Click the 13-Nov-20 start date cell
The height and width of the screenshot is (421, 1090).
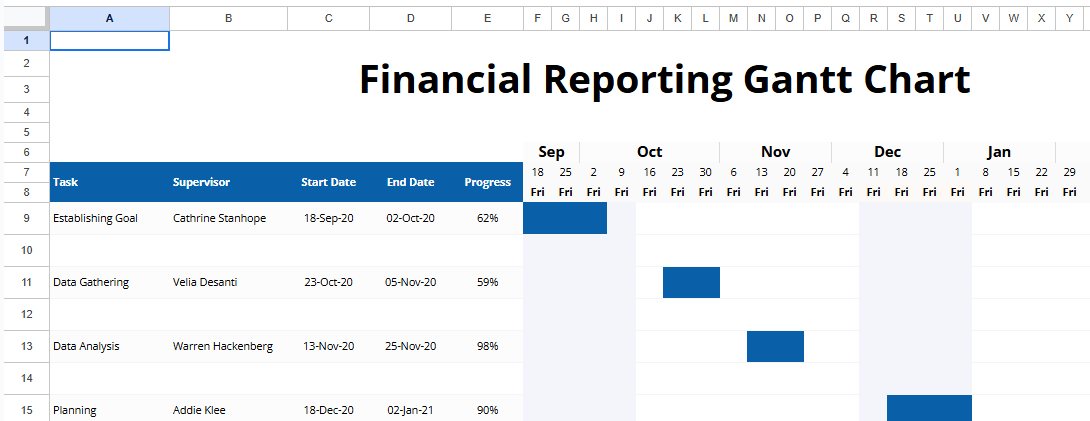tap(328, 346)
